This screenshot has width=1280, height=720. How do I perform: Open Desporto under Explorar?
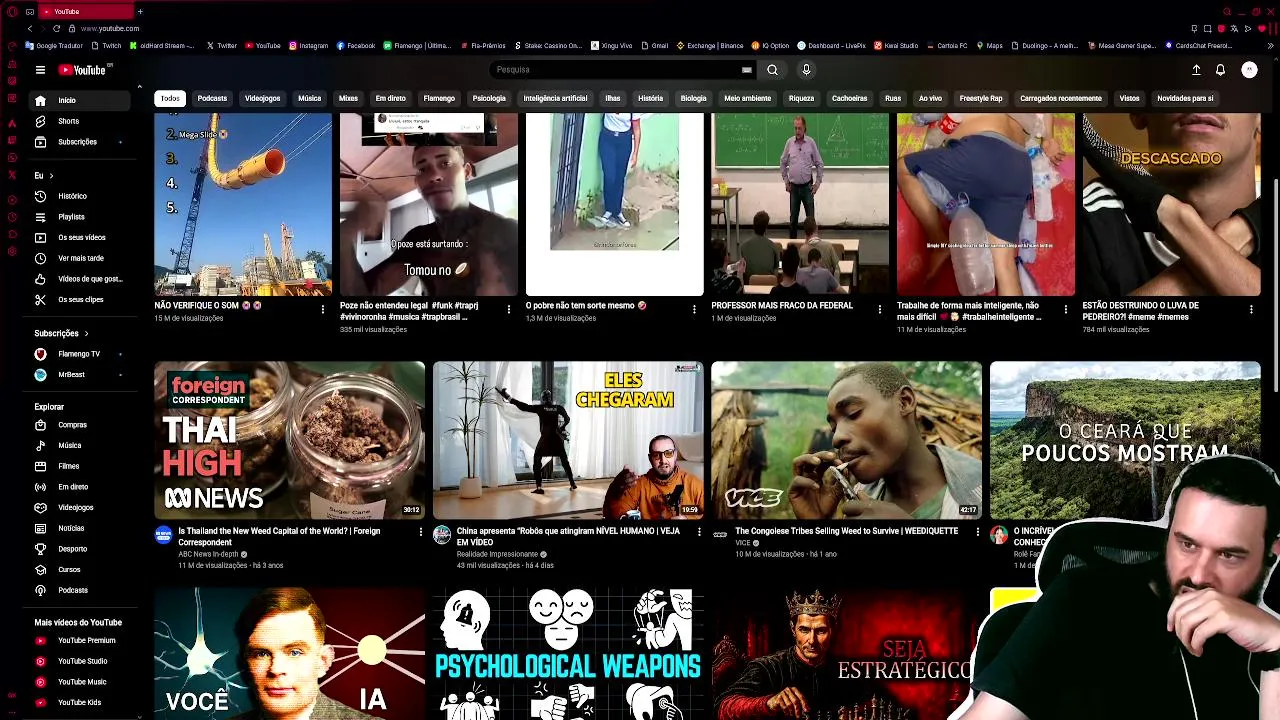[x=80, y=549]
